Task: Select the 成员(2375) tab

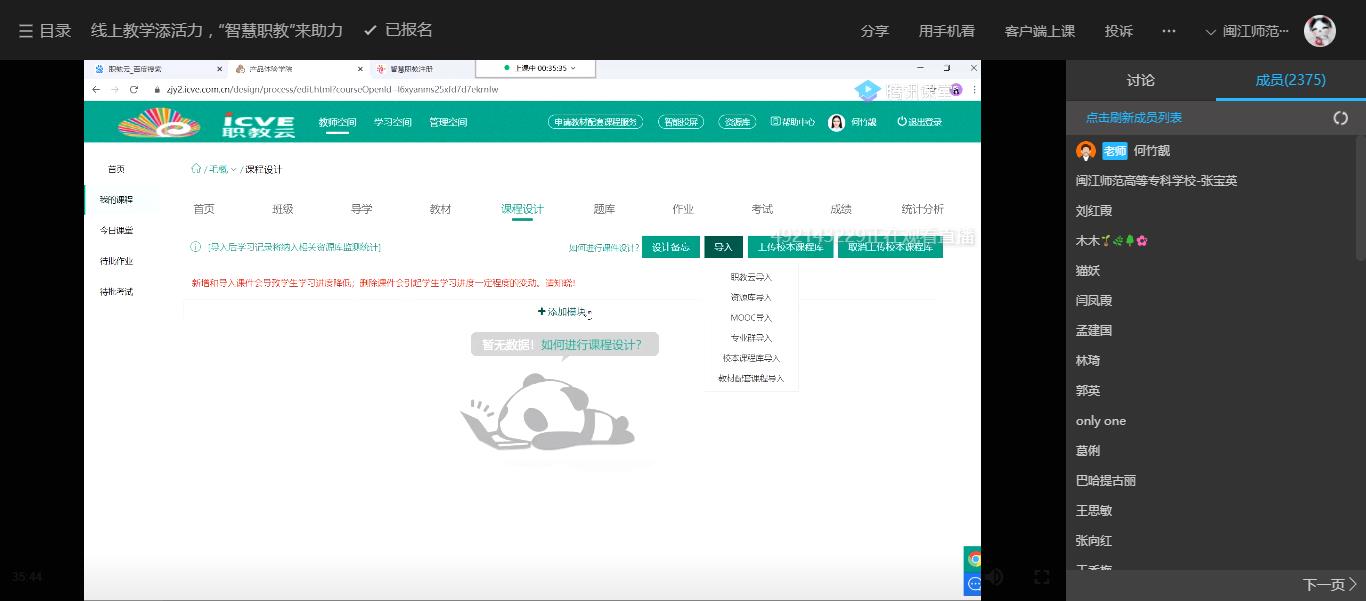Action: point(1290,80)
